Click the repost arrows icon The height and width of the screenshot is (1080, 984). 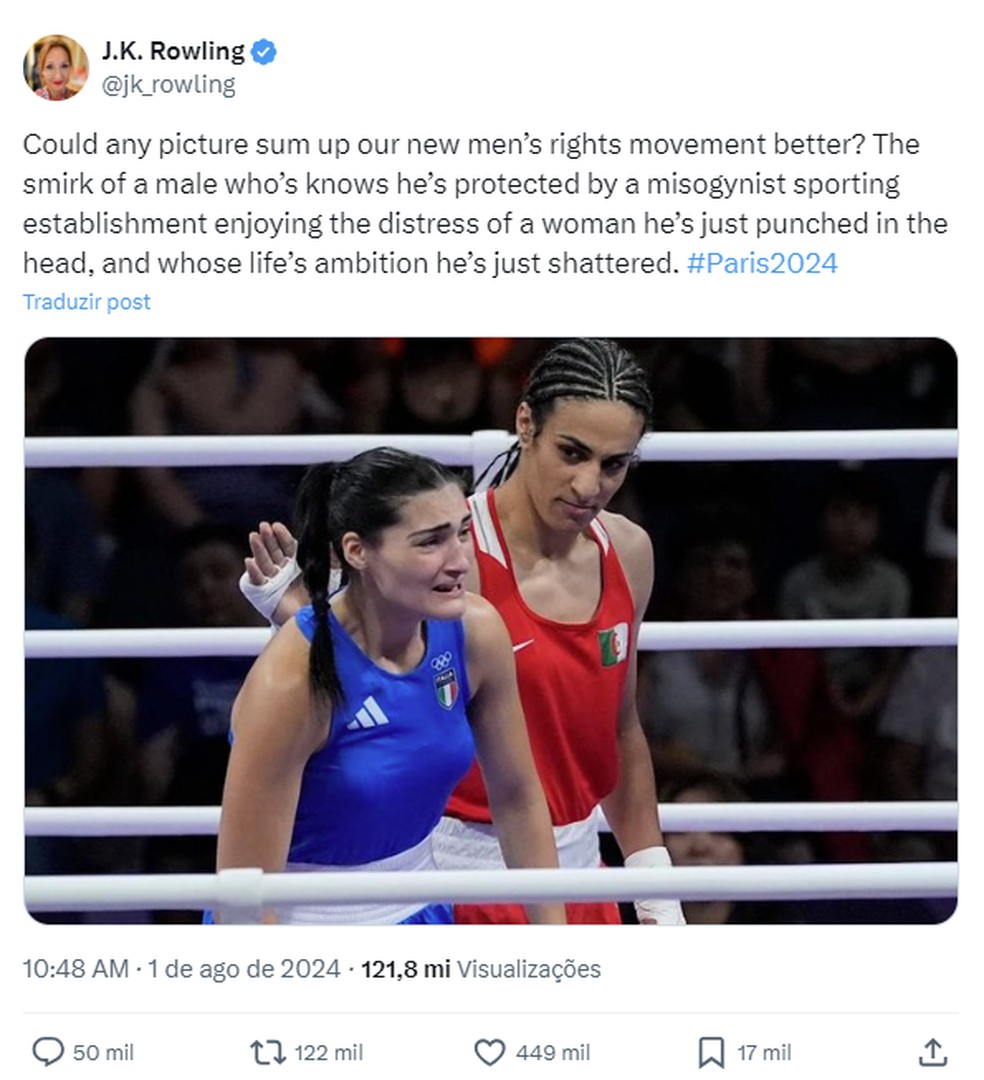pos(266,1051)
